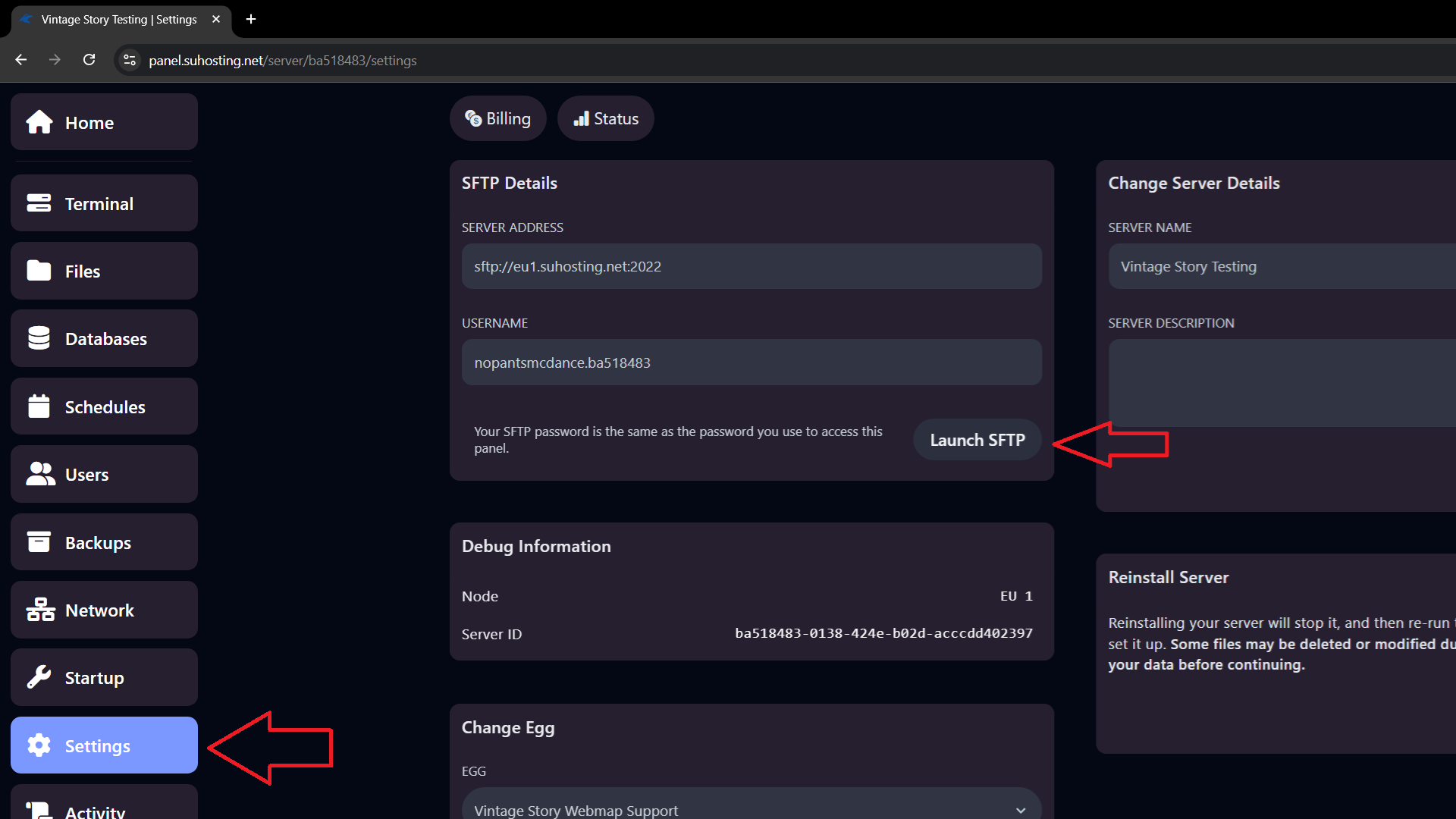Expand the Egg selection dropdown
This screenshot has height=819, width=1456.
tap(752, 805)
